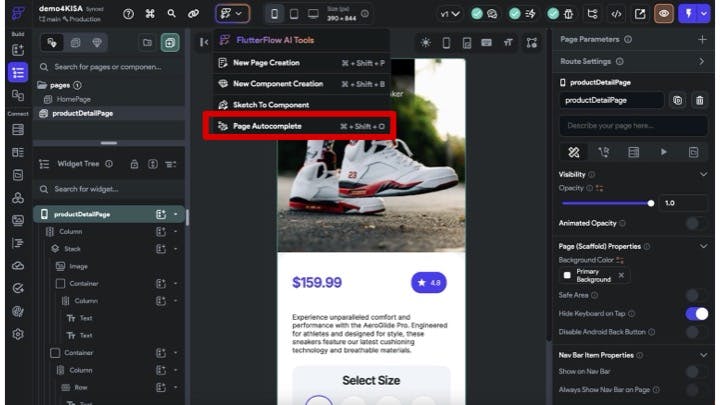Open the run mode dropdown arrow
The height and width of the screenshot is (405, 720).
point(704,14)
